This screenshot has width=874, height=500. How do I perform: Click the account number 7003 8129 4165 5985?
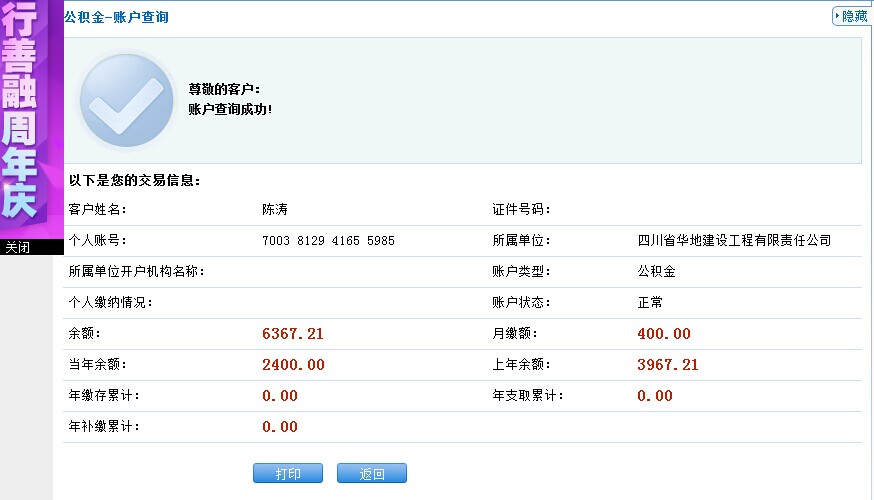pyautogui.click(x=328, y=241)
